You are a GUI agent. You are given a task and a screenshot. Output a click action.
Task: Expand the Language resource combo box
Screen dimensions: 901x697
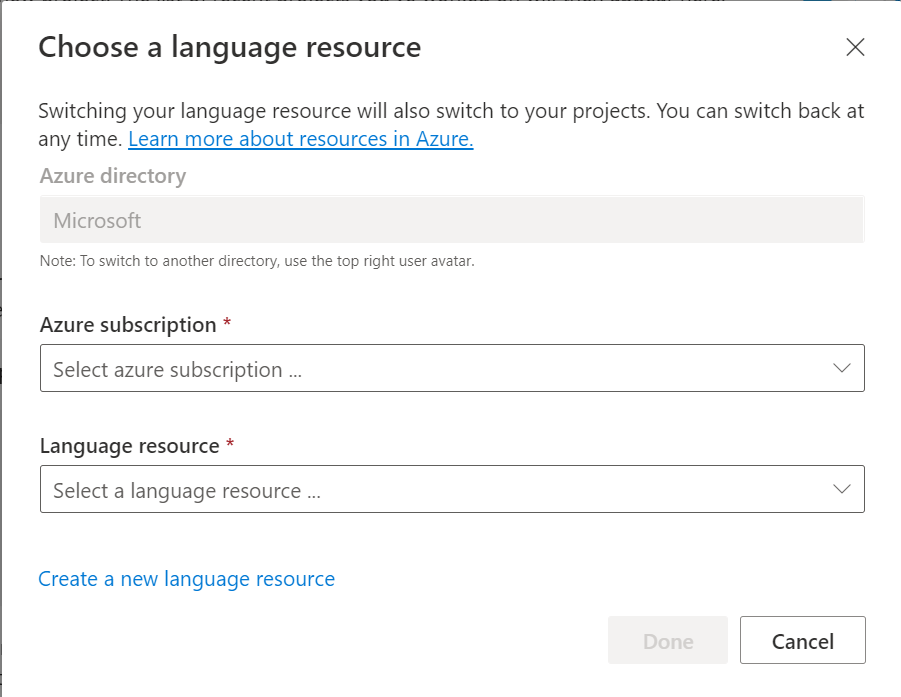(452, 489)
